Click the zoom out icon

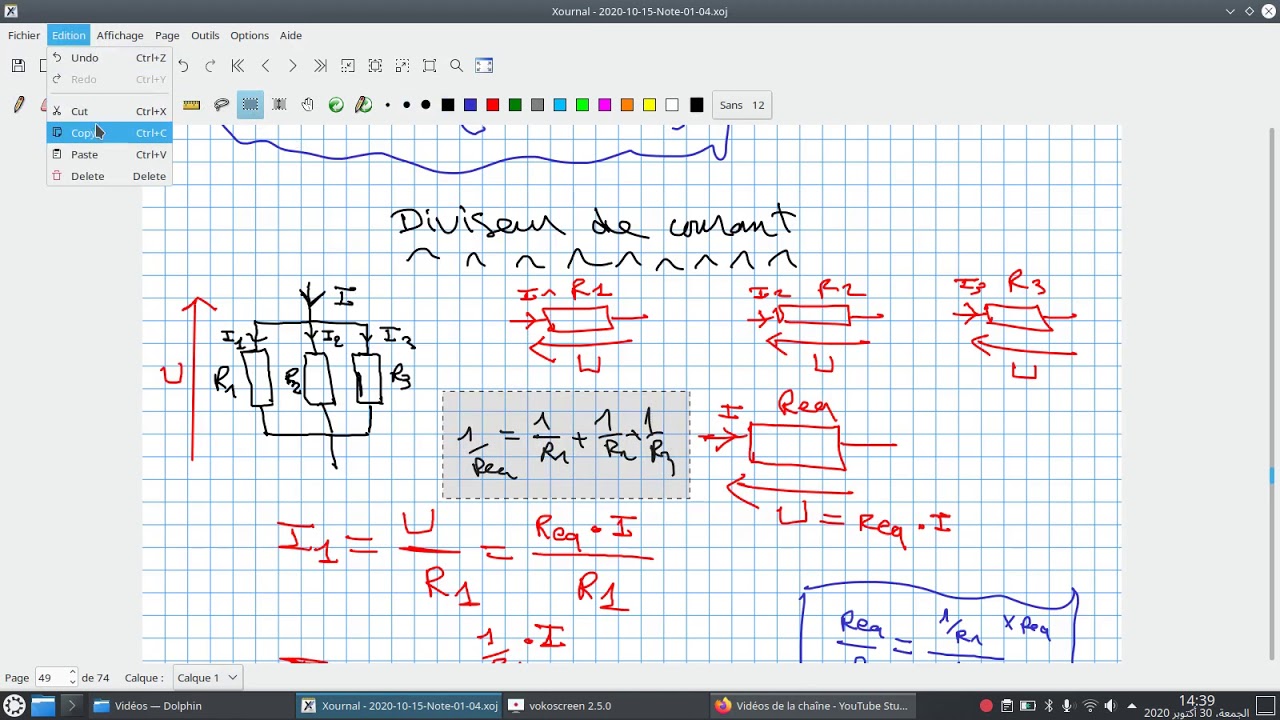(348, 66)
